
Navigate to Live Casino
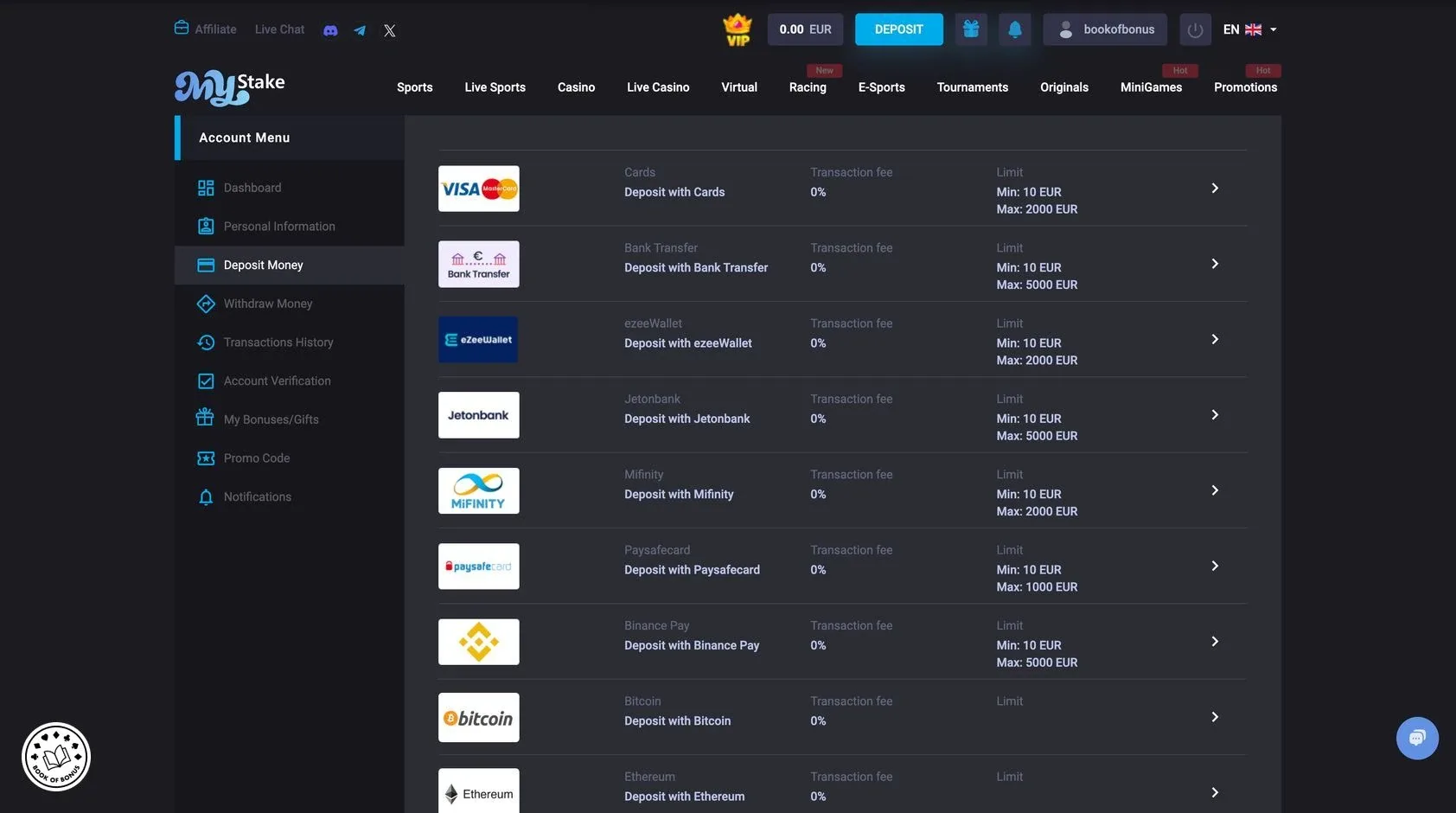[x=658, y=87]
